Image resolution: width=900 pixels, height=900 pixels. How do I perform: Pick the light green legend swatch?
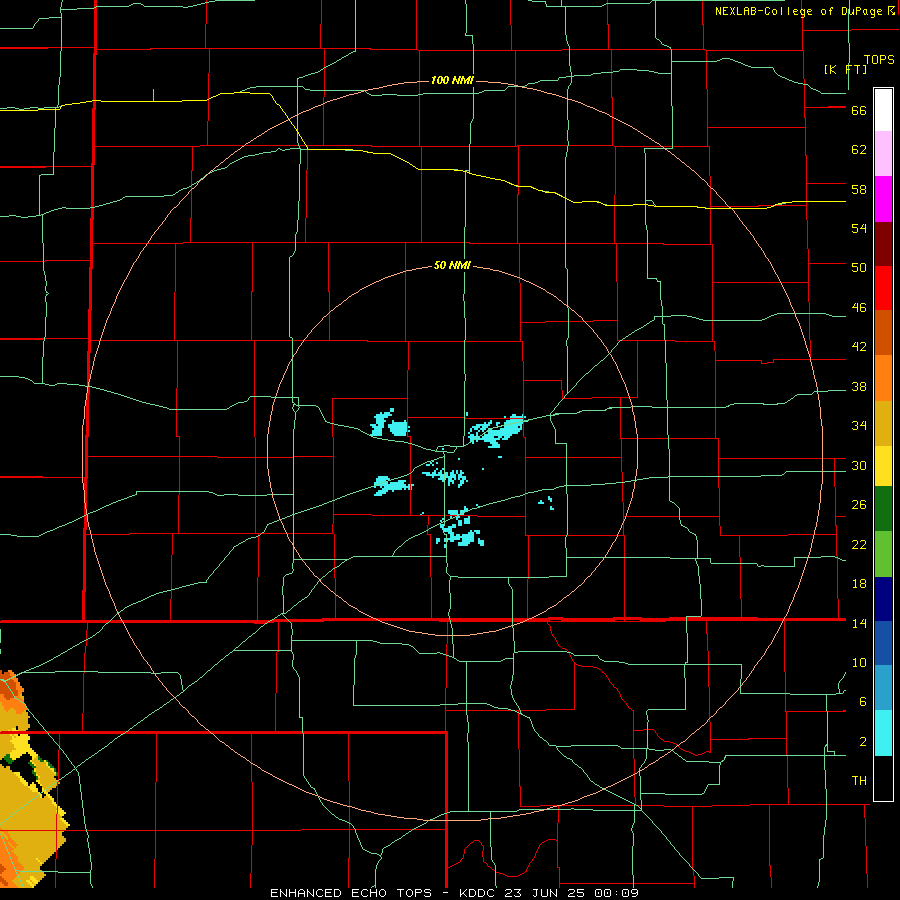(883, 554)
